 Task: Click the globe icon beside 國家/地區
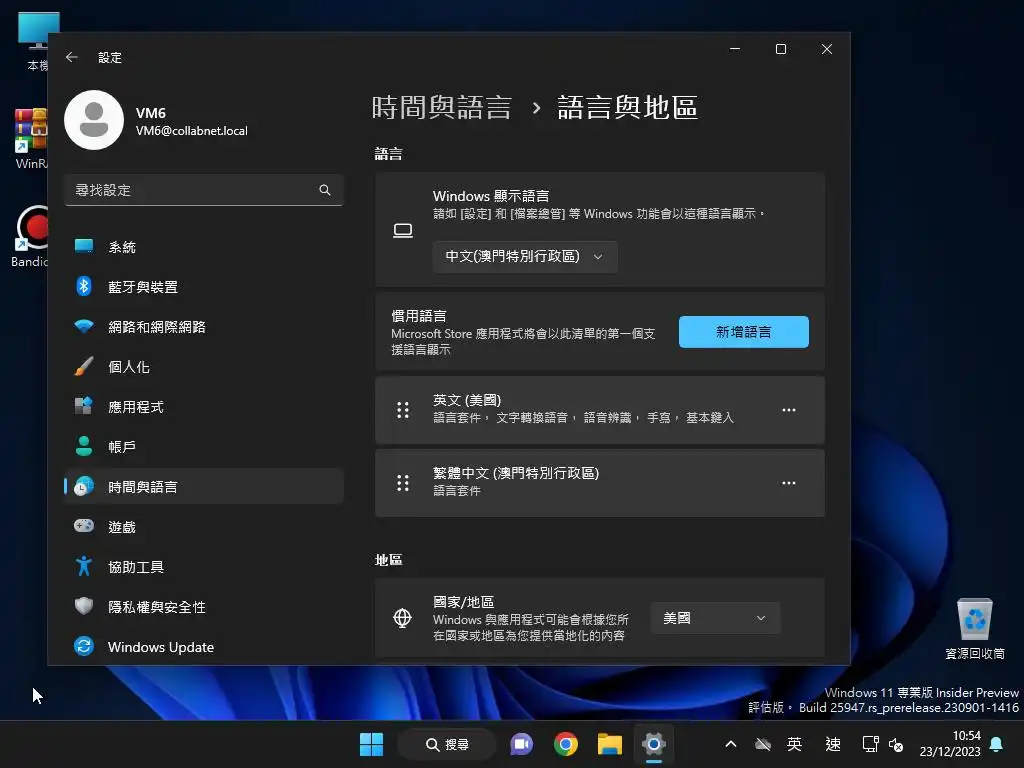click(402, 618)
